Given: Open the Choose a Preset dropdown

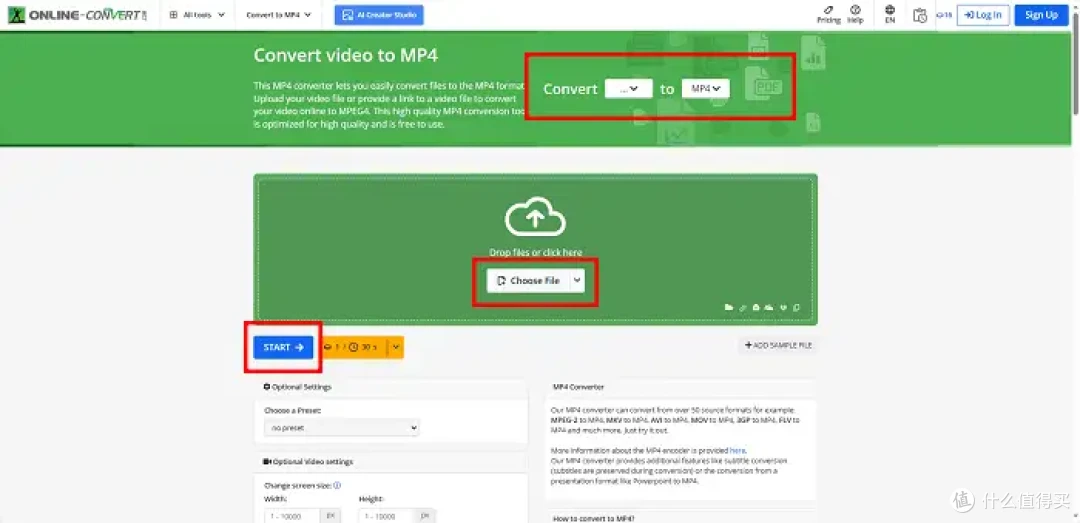Looking at the screenshot, I should pos(342,428).
